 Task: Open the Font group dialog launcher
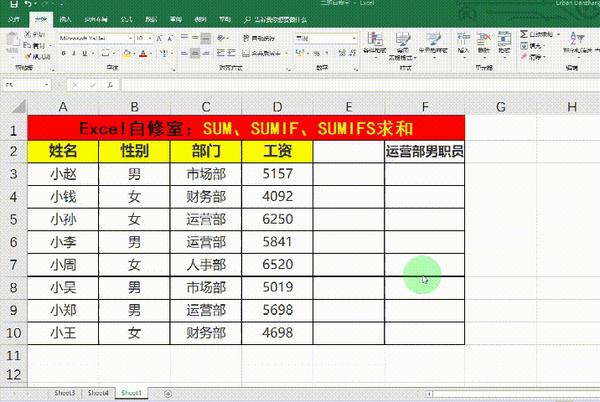tap(174, 70)
